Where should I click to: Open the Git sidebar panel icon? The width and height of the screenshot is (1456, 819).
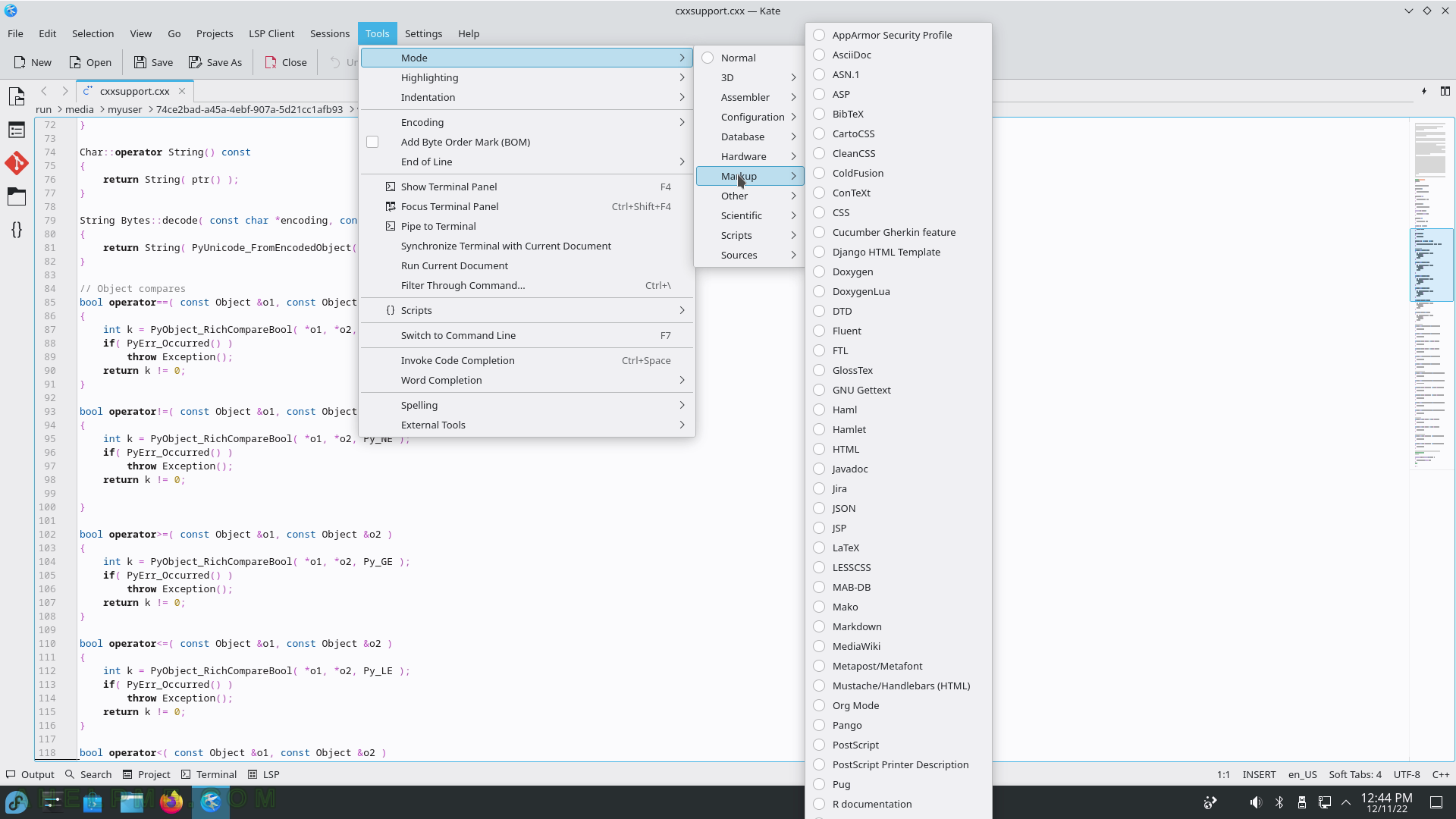point(17,163)
